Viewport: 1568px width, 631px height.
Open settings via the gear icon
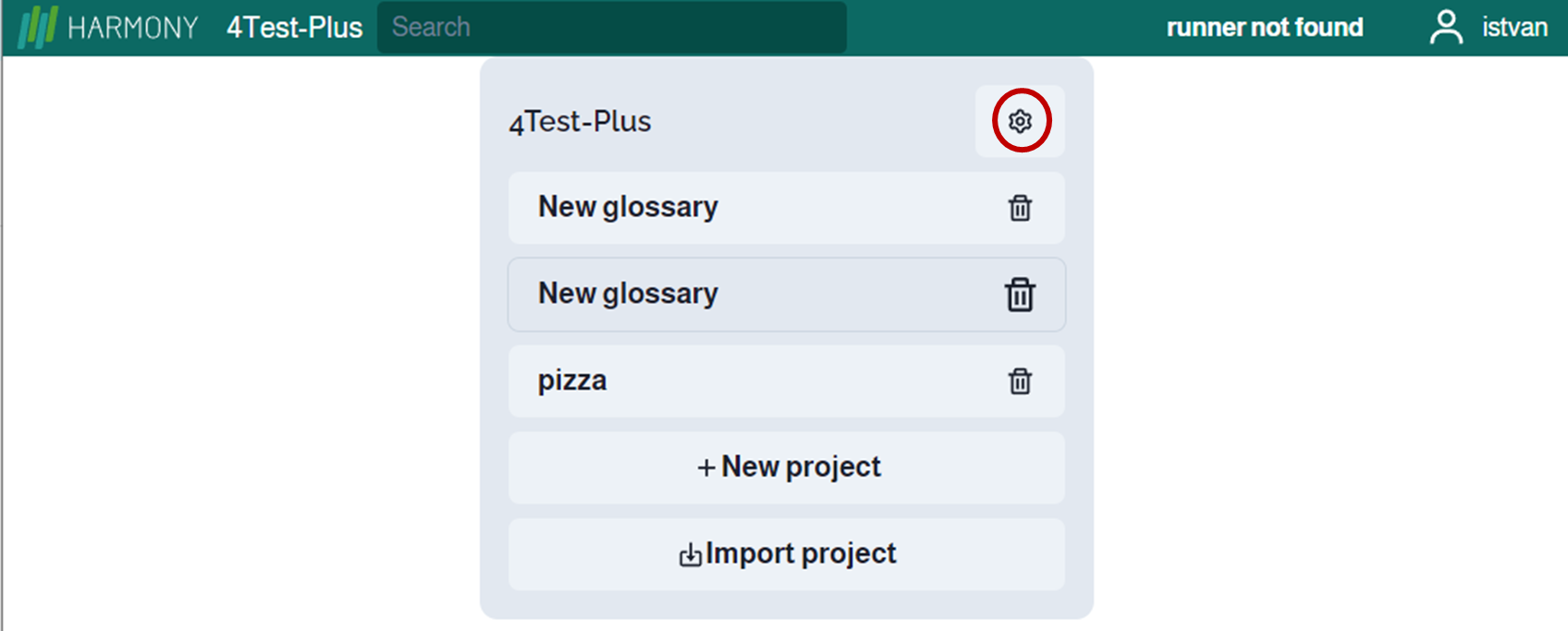tap(1020, 121)
